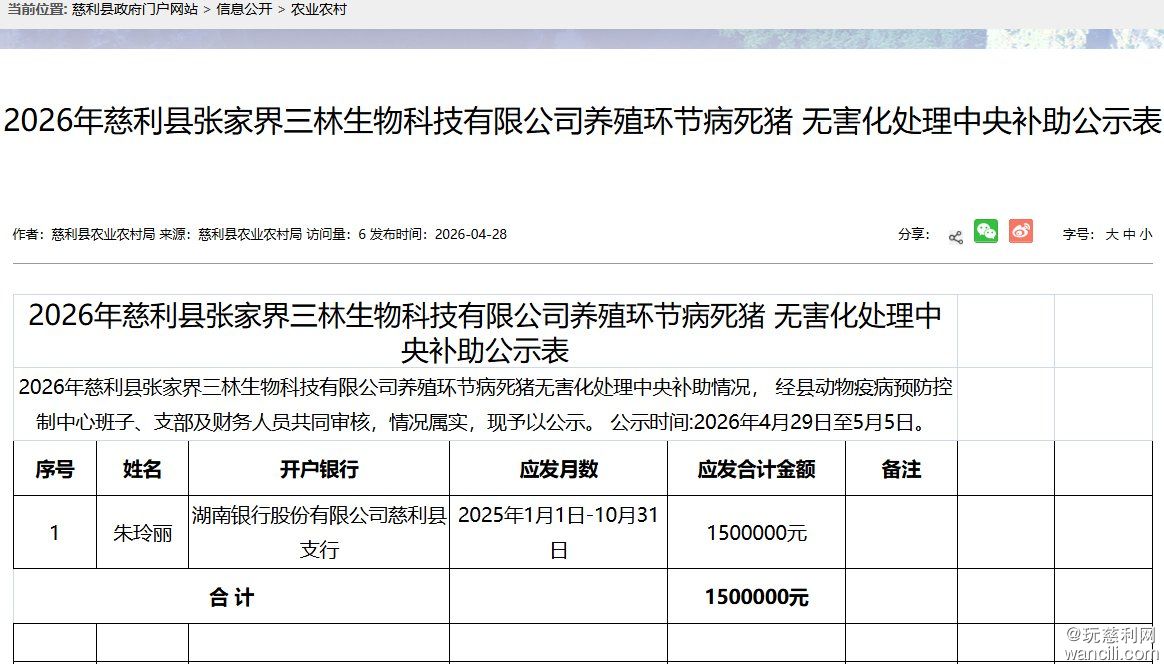Select the 备注 column header
This screenshot has width=1164, height=664.
pos(901,469)
